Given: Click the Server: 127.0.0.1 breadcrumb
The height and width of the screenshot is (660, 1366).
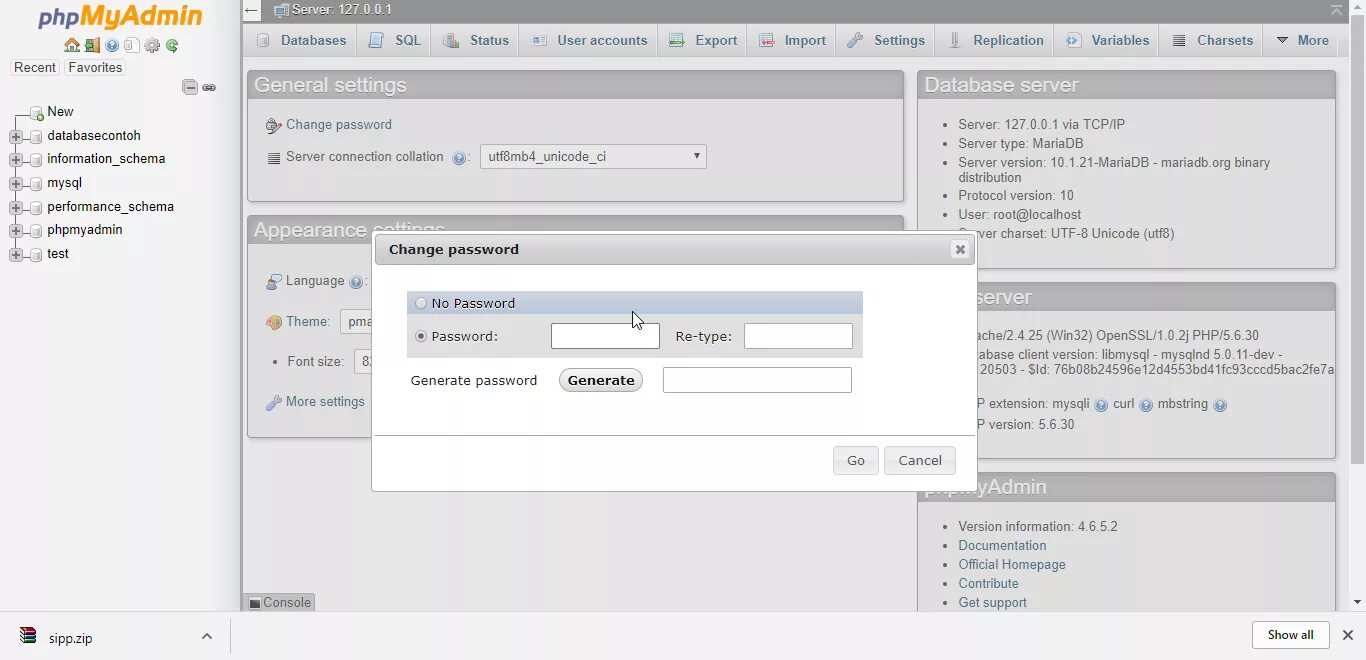Looking at the screenshot, I should pyautogui.click(x=341, y=10).
